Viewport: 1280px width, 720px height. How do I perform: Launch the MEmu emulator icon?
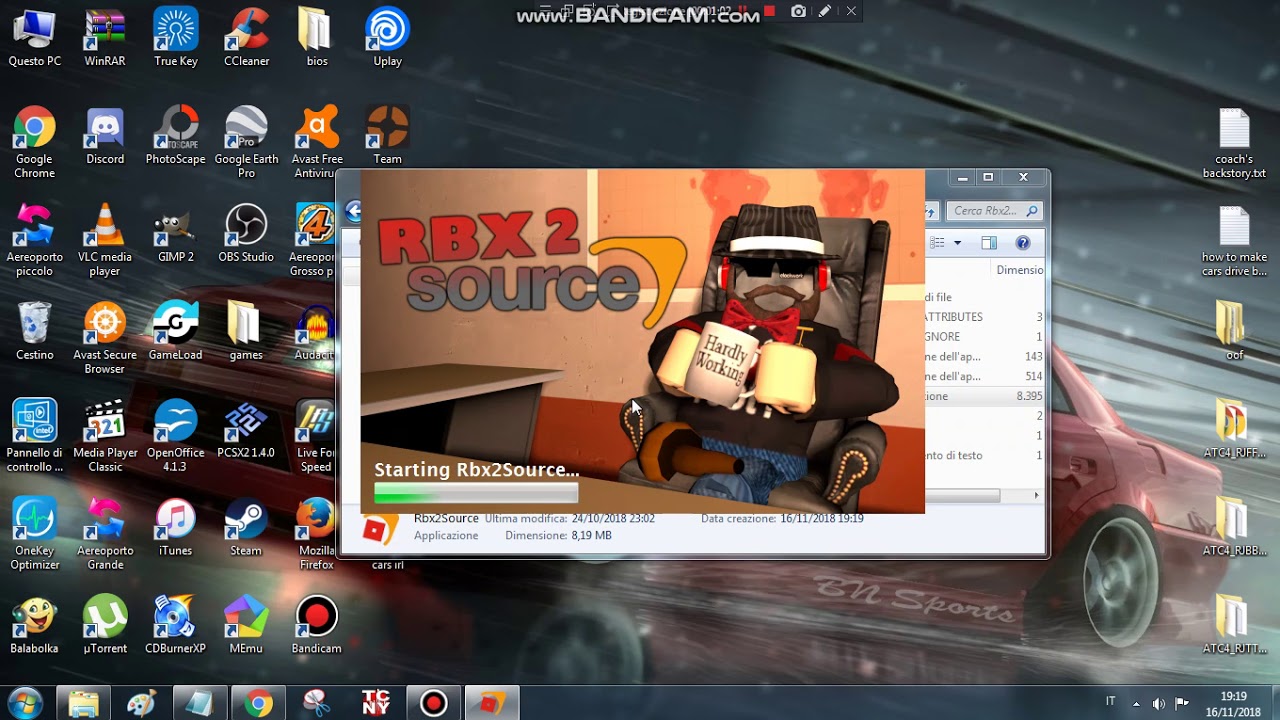tap(246, 625)
